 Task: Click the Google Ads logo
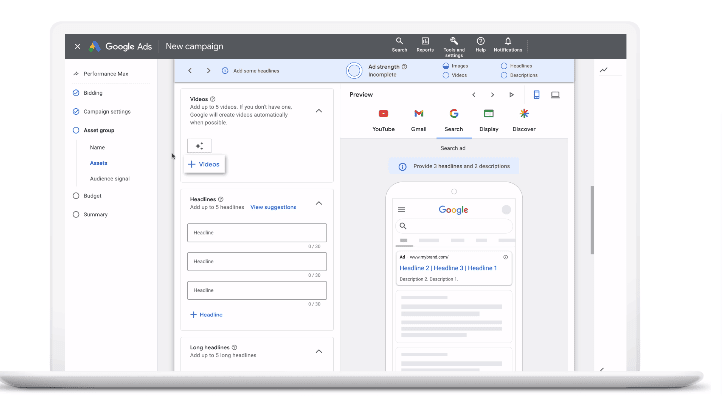(120, 47)
